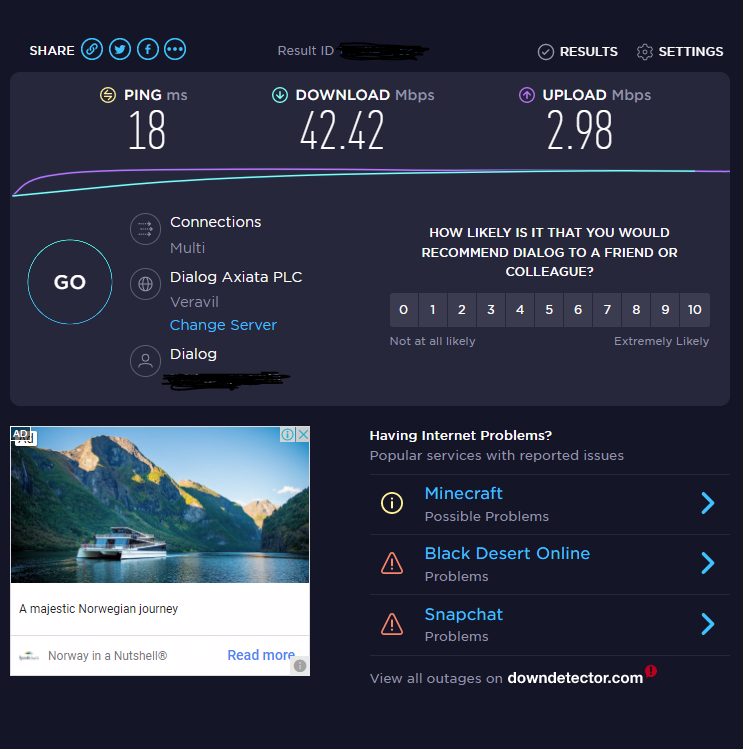
Task: Open Black Desert Online outage details
Action: [x=507, y=553]
